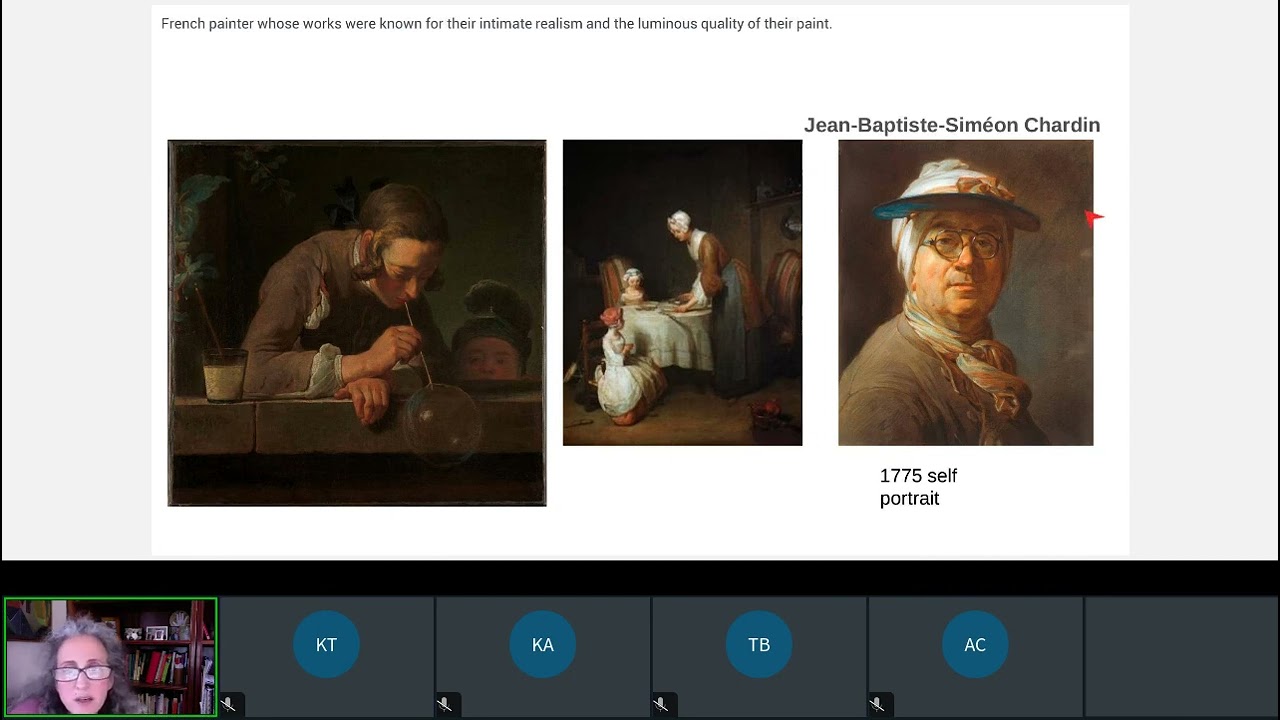Viewport: 1280px width, 720px height.
Task: Click muted microphone icon on KA tile
Action: pos(444,705)
